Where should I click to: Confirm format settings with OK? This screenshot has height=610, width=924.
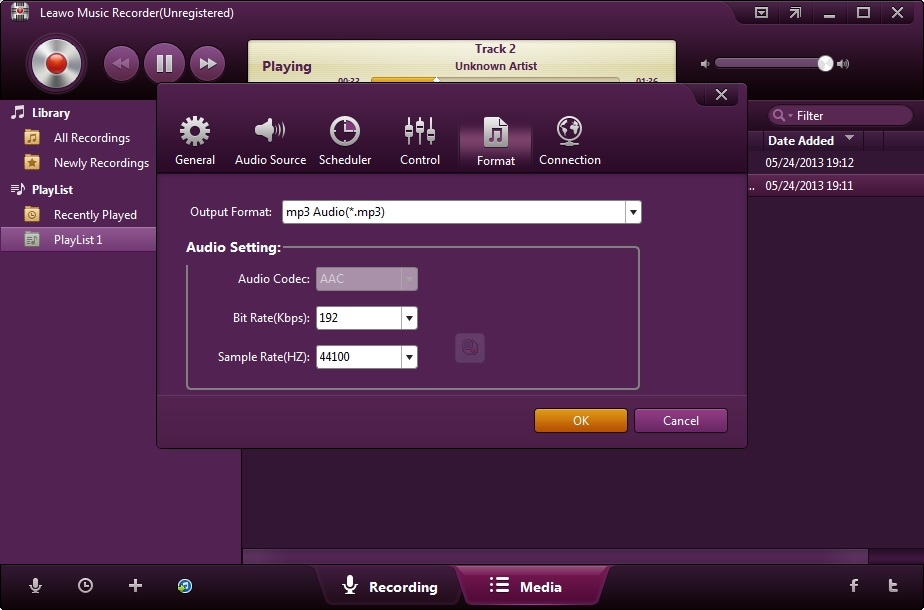click(580, 420)
